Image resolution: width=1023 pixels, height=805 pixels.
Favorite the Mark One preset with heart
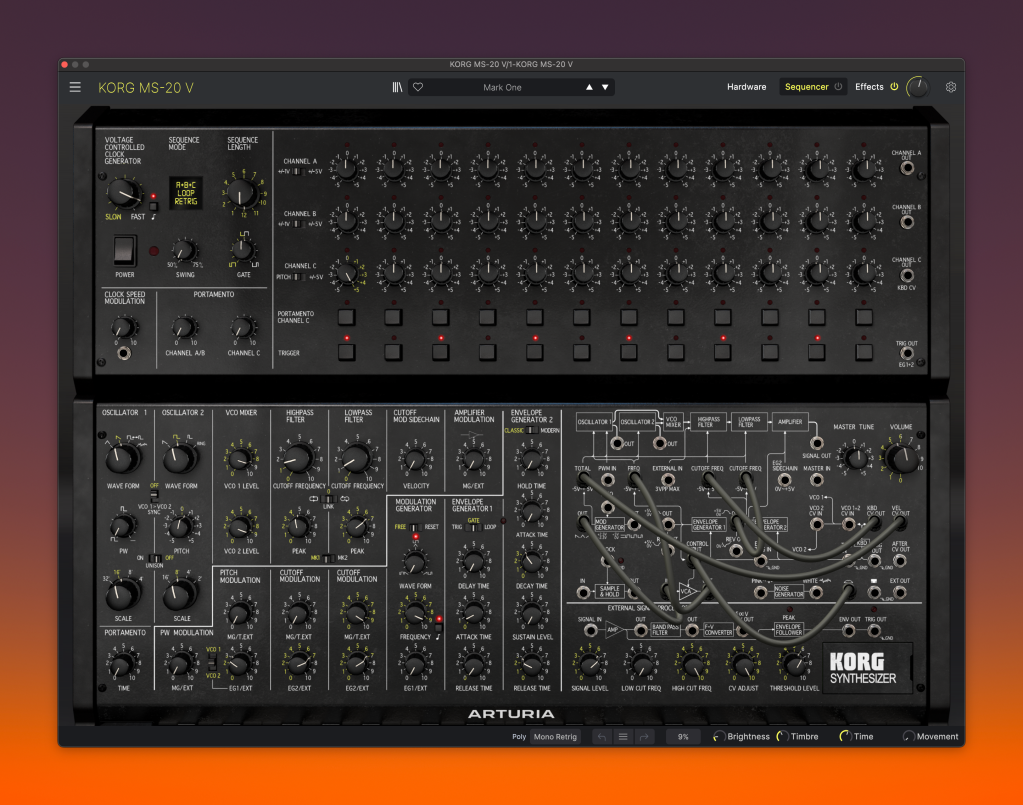click(x=418, y=87)
